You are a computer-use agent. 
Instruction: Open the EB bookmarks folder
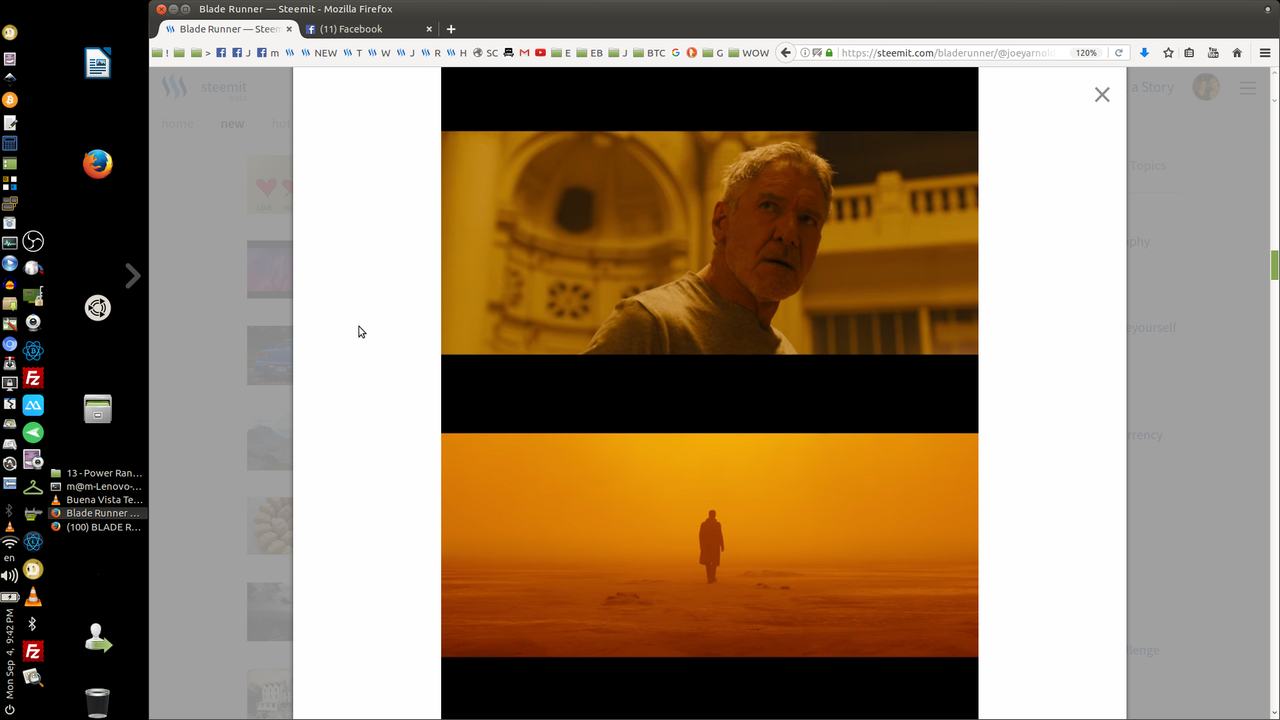(x=589, y=52)
